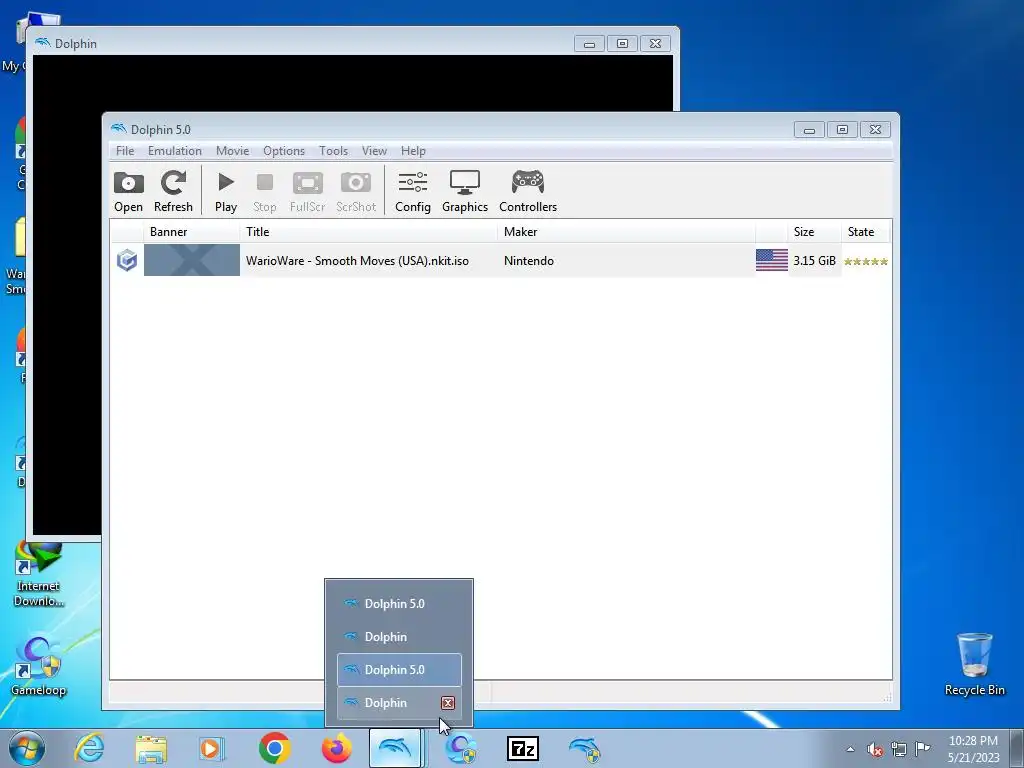Click the 3.15 GiB size cell
1024x768 pixels.
tap(814, 261)
